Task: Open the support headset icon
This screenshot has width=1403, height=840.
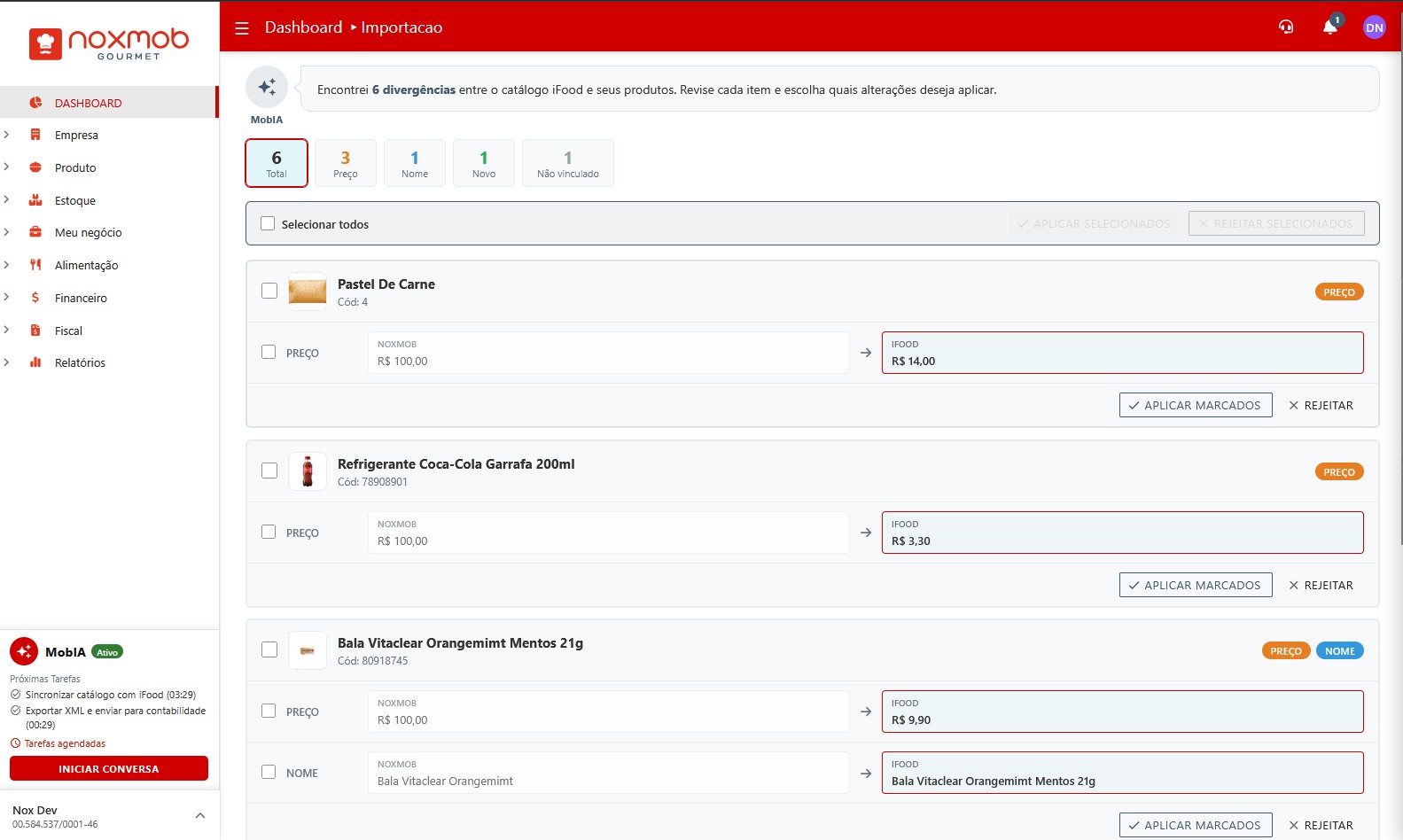Action: coord(1286,27)
